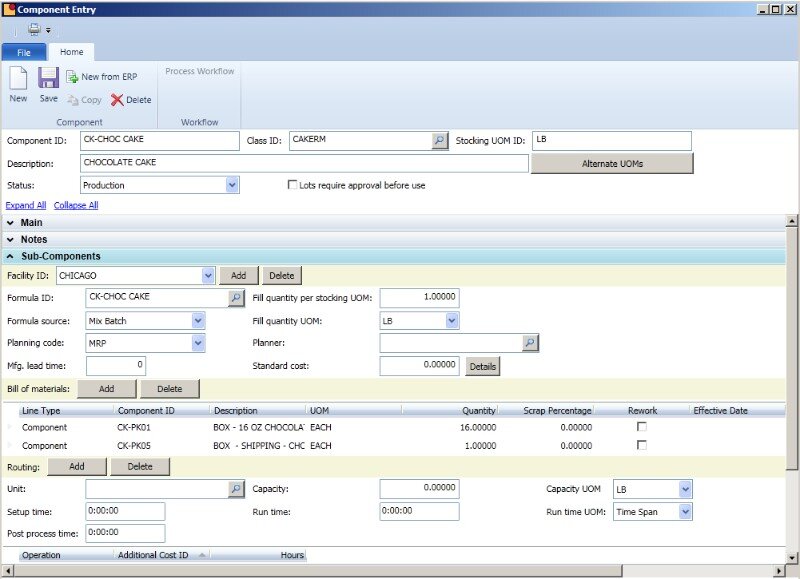The image size is (800, 579).
Task: Open Formula ID lookup search icon
Action: [236, 297]
